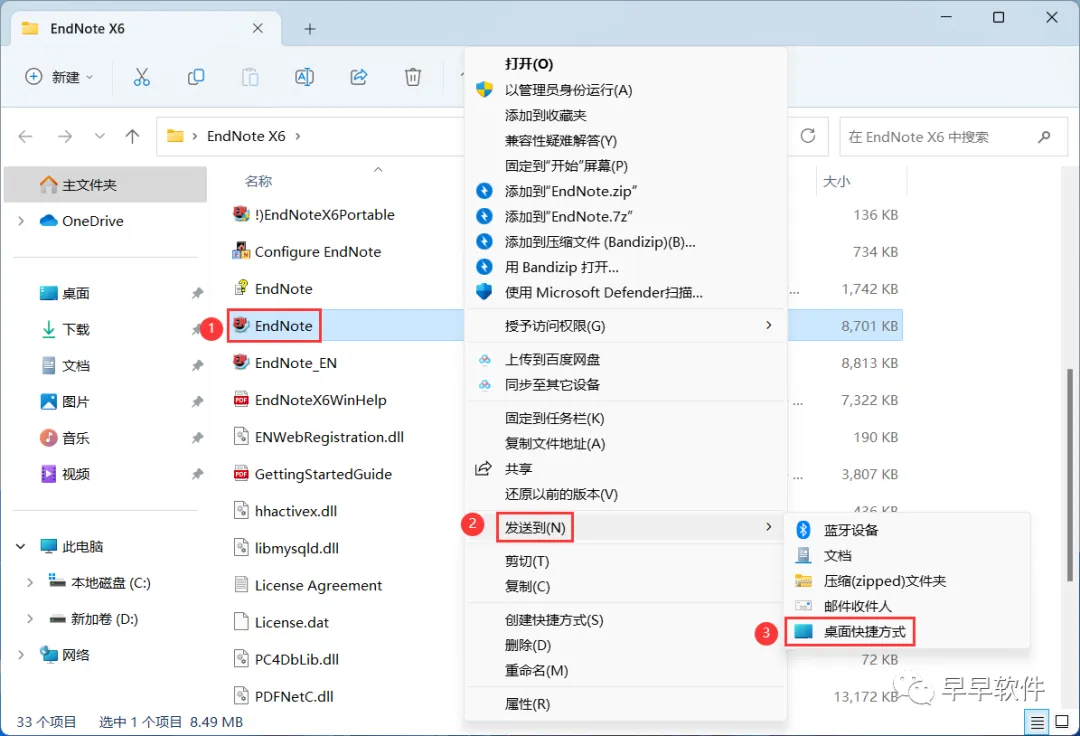Screen dimensions: 1080x736
Task: Open the 新建 new item dropdown
Action: [59, 77]
